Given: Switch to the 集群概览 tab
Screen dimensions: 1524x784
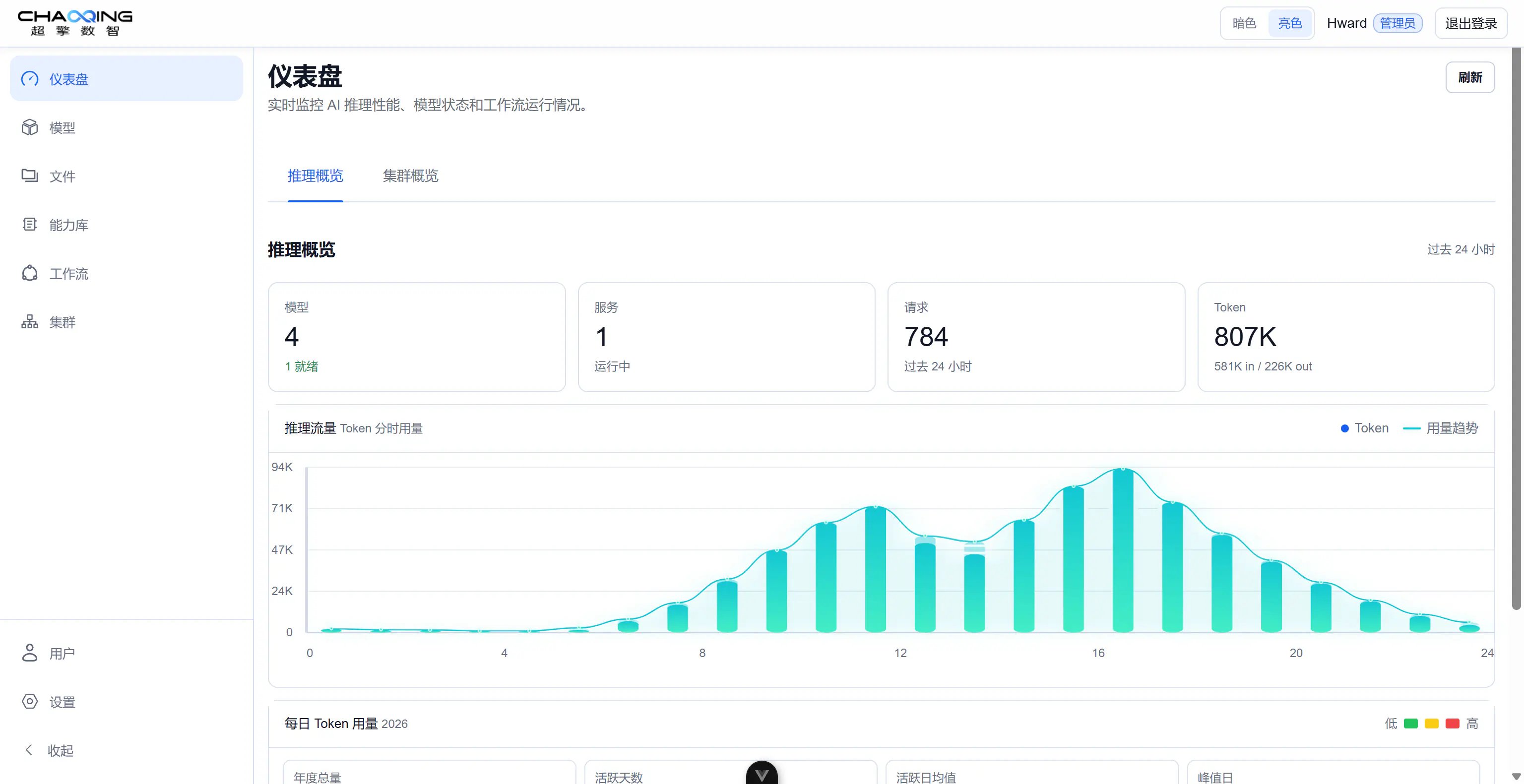Looking at the screenshot, I should click(x=410, y=176).
